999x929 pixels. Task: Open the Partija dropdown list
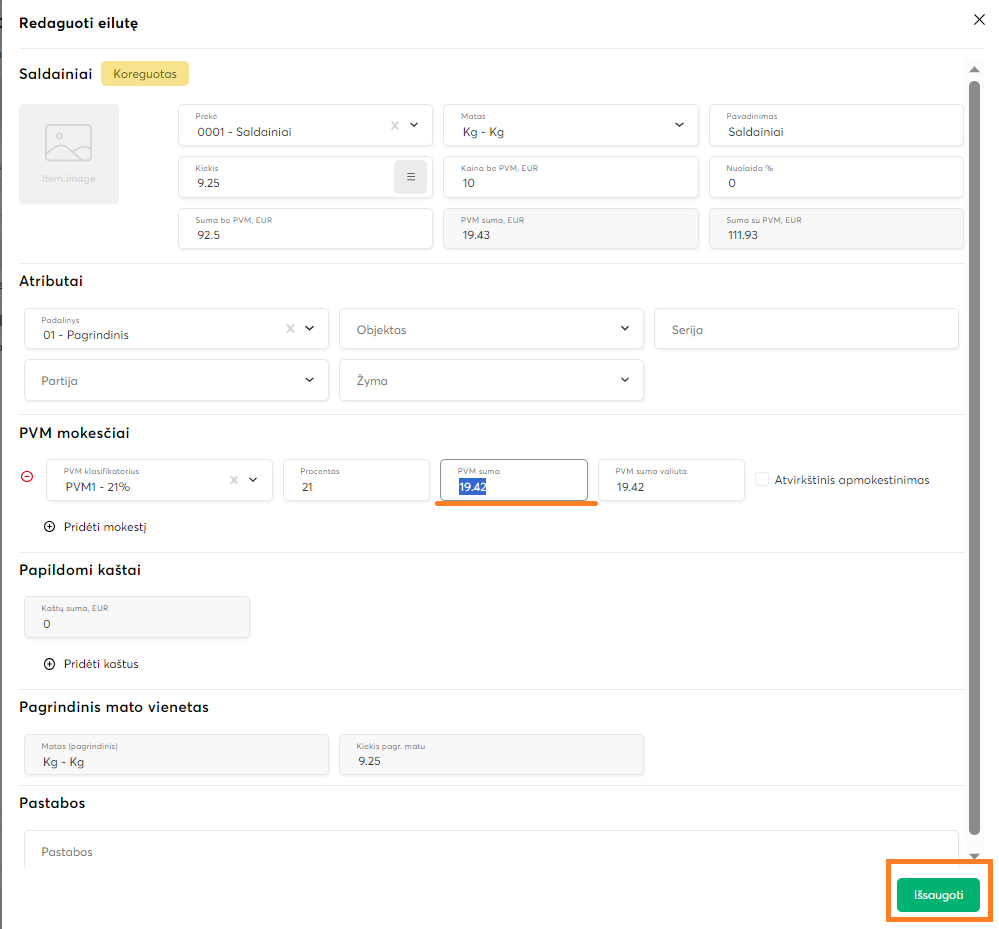pyautogui.click(x=309, y=380)
